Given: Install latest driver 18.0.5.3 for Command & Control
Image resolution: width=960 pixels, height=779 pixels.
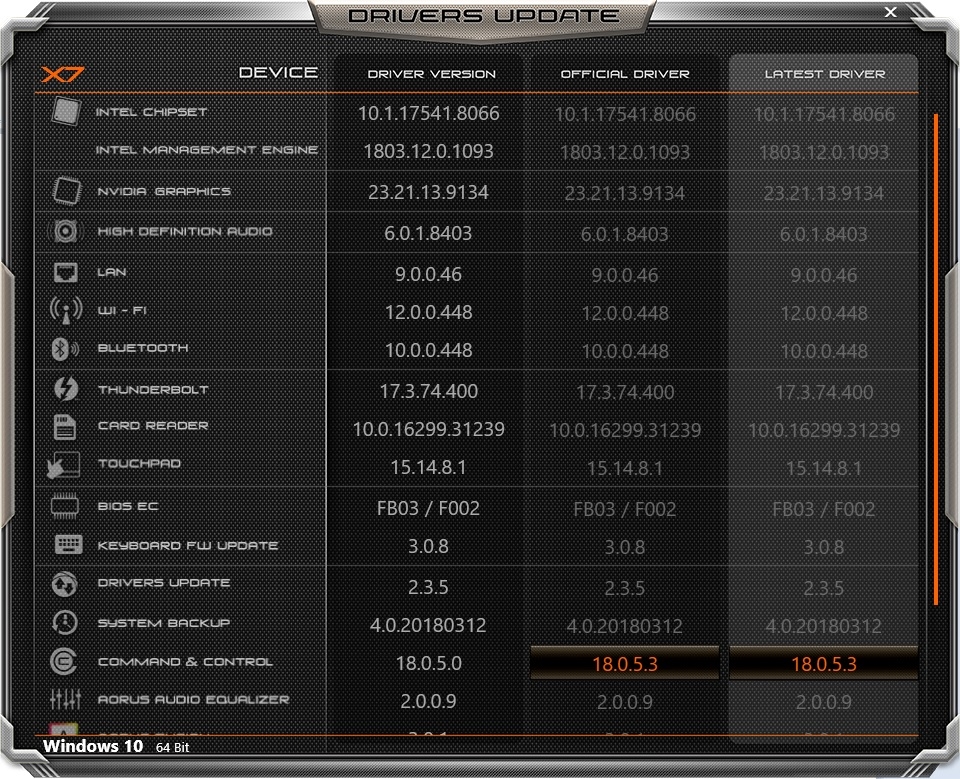Looking at the screenshot, I should pyautogui.click(x=823, y=663).
